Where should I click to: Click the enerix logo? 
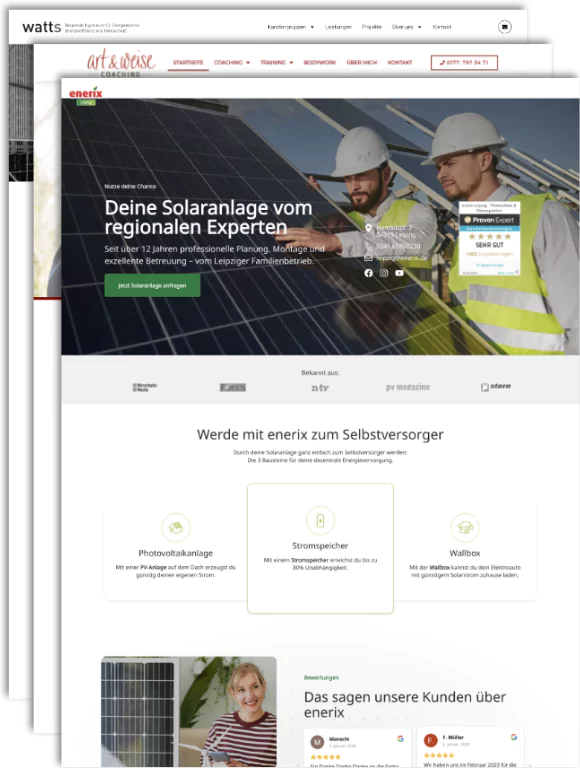tap(85, 93)
